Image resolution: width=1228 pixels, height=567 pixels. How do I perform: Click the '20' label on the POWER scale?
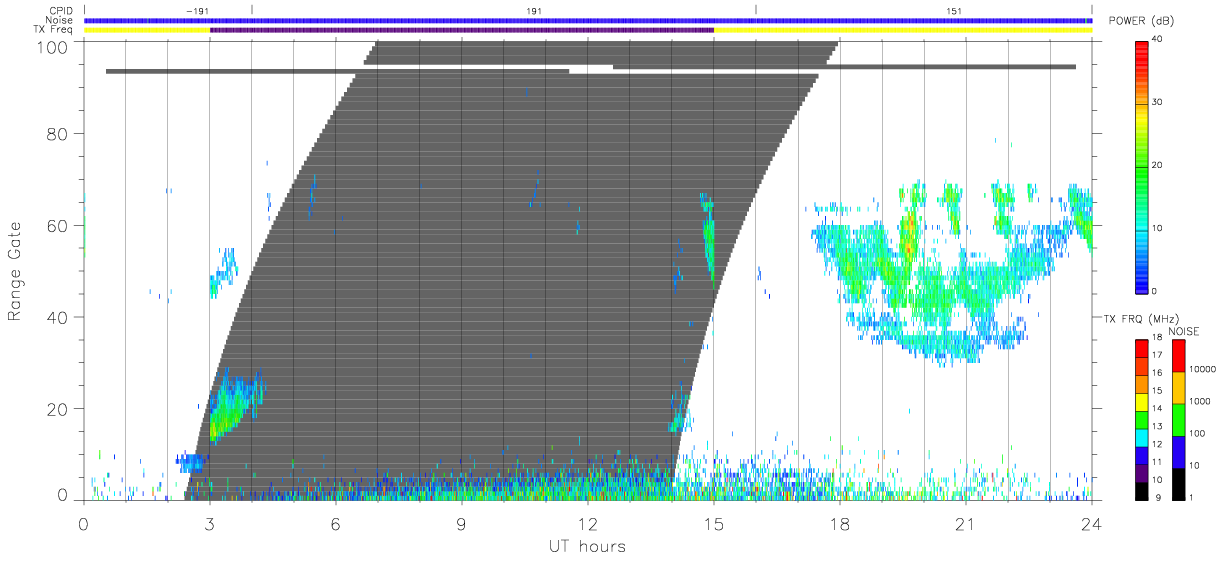click(1158, 166)
